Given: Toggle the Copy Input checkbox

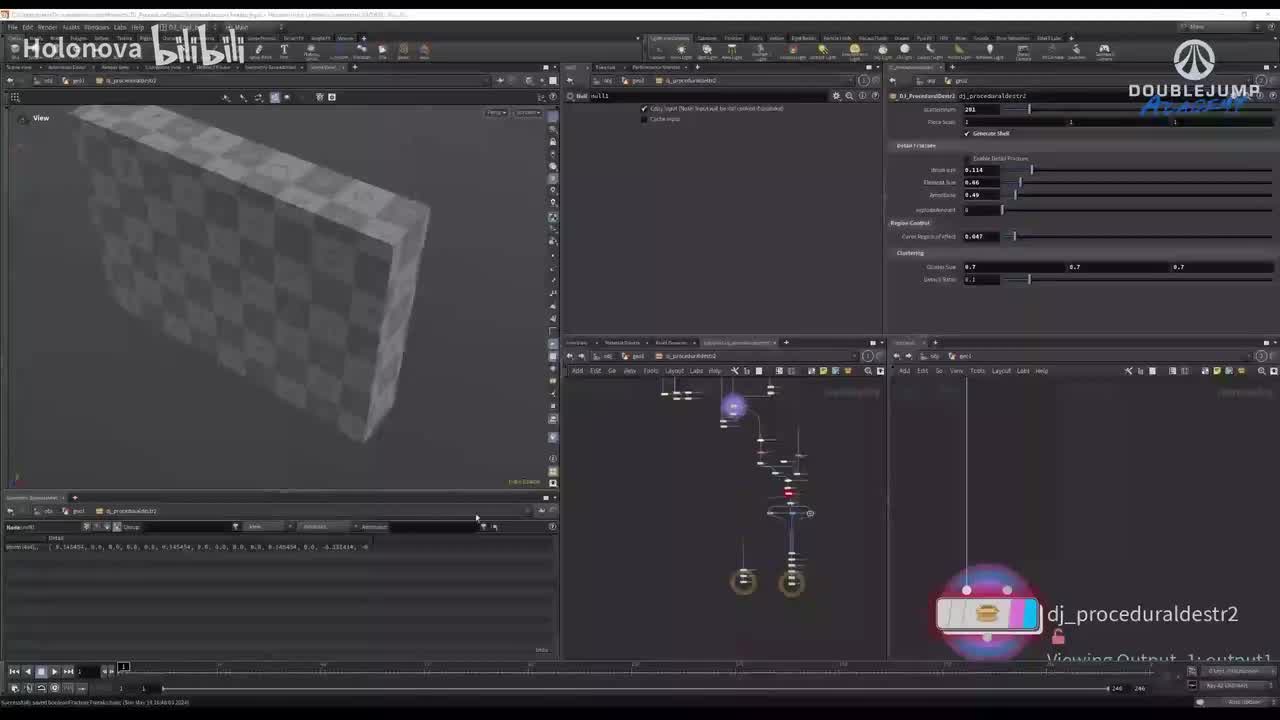Looking at the screenshot, I should point(644,108).
